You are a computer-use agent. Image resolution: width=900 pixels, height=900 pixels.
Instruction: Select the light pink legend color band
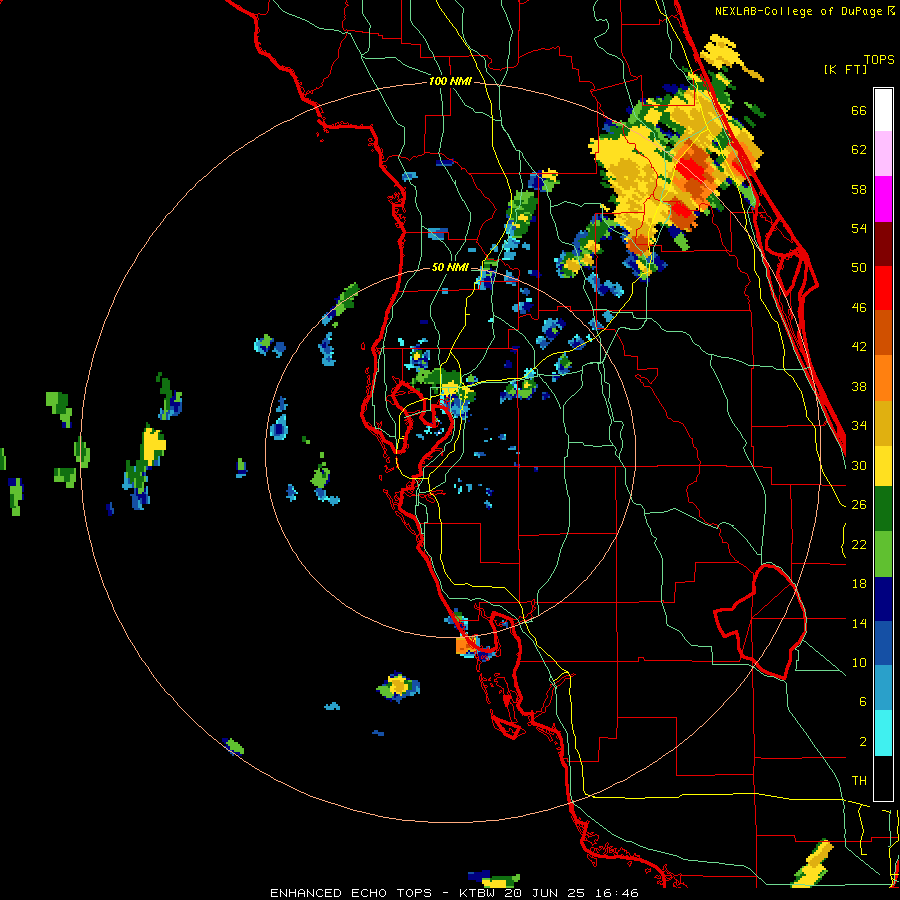[883, 153]
